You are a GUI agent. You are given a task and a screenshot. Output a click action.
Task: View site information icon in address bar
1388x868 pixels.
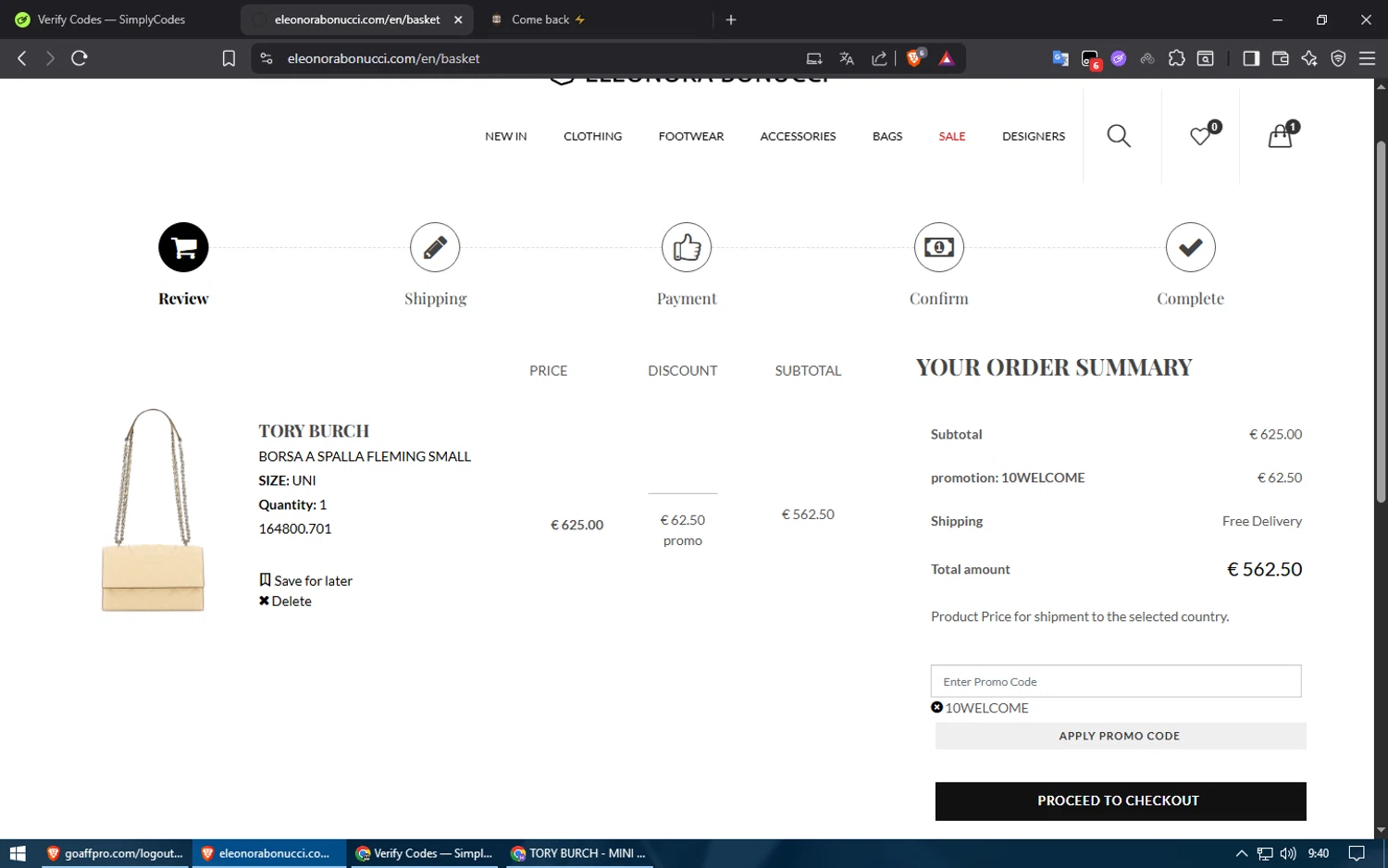point(266,58)
